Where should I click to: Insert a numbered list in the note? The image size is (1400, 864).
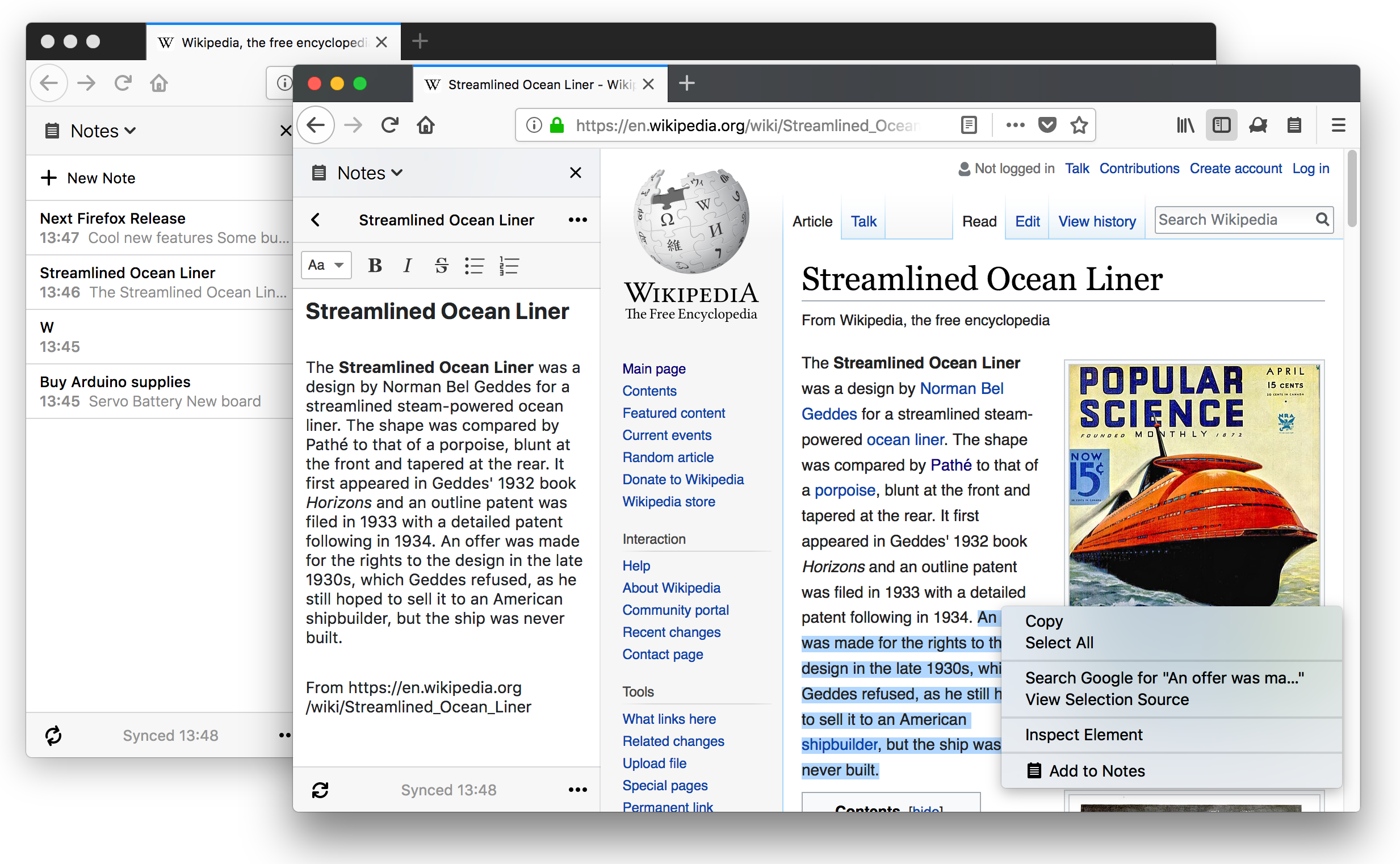click(x=509, y=266)
